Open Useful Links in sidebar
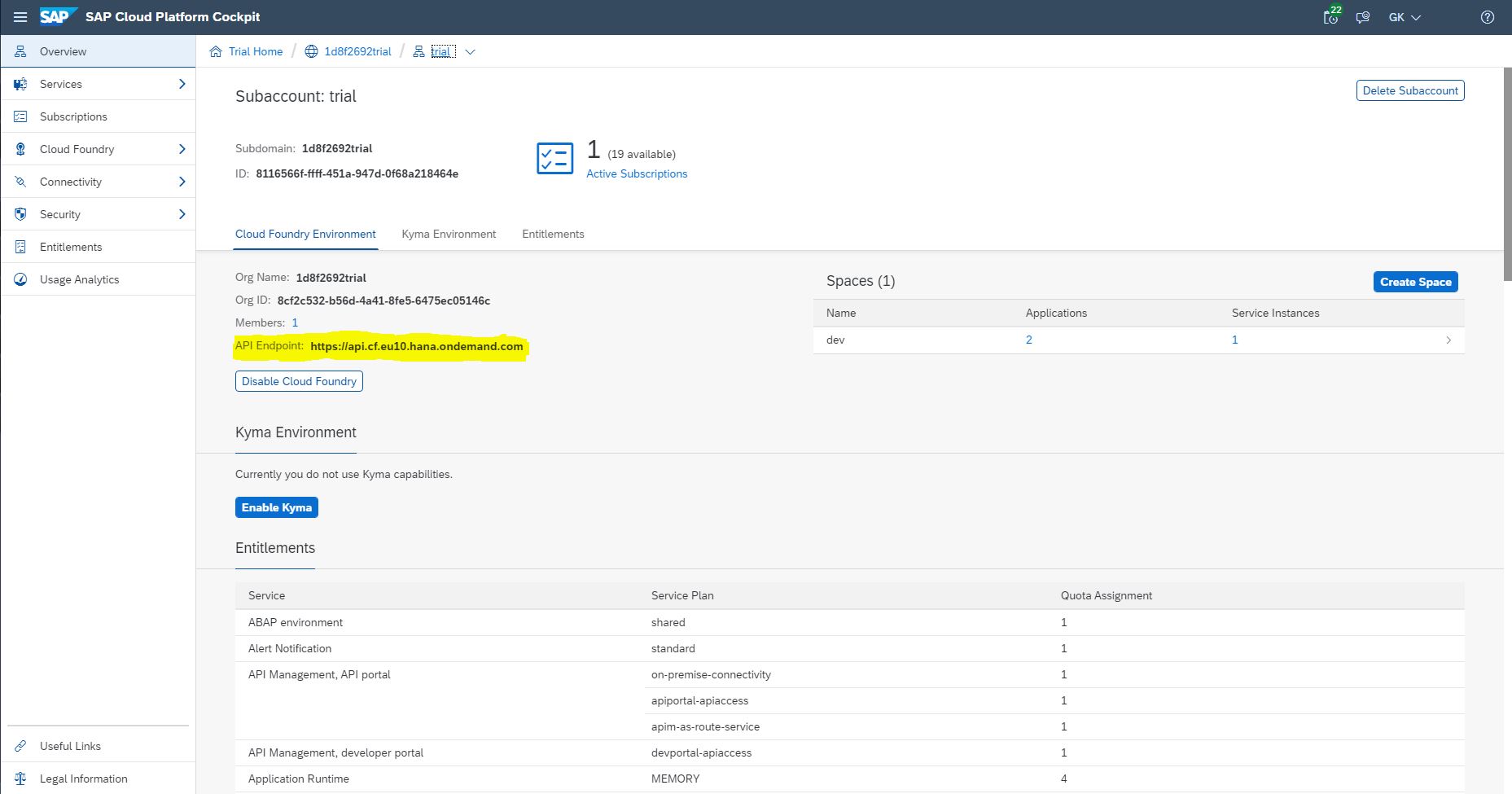Image resolution: width=1512 pixels, height=794 pixels. [x=70, y=746]
